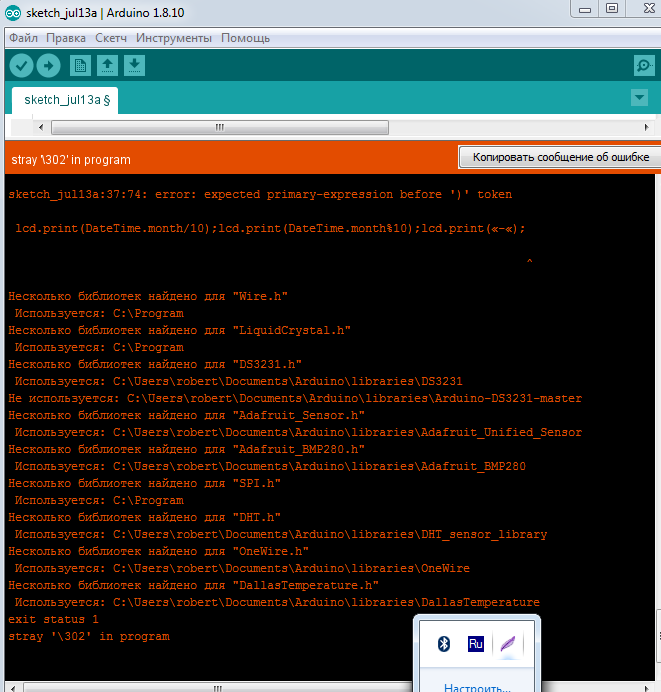Click the Verify sketch checkmark icon
Viewport: 661px width, 692px height.
[21, 66]
